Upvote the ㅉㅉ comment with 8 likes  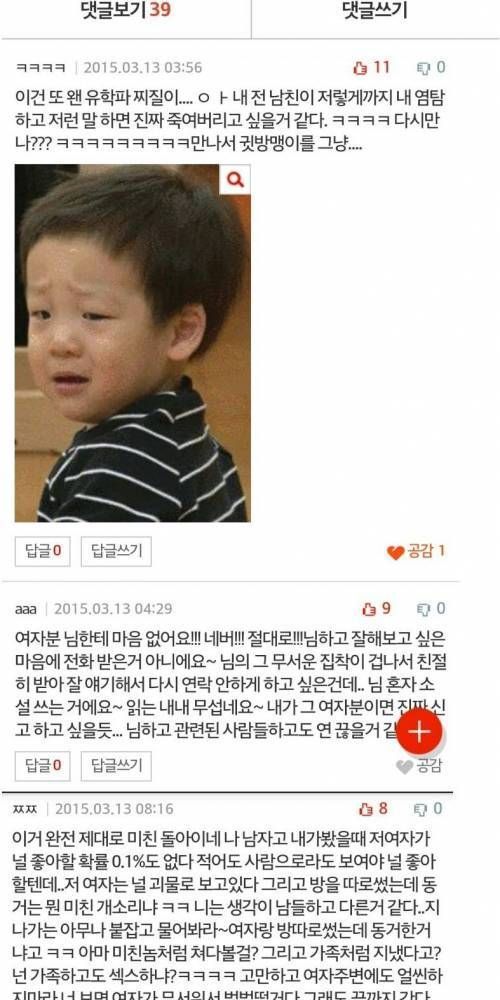pyautogui.click(x=374, y=809)
